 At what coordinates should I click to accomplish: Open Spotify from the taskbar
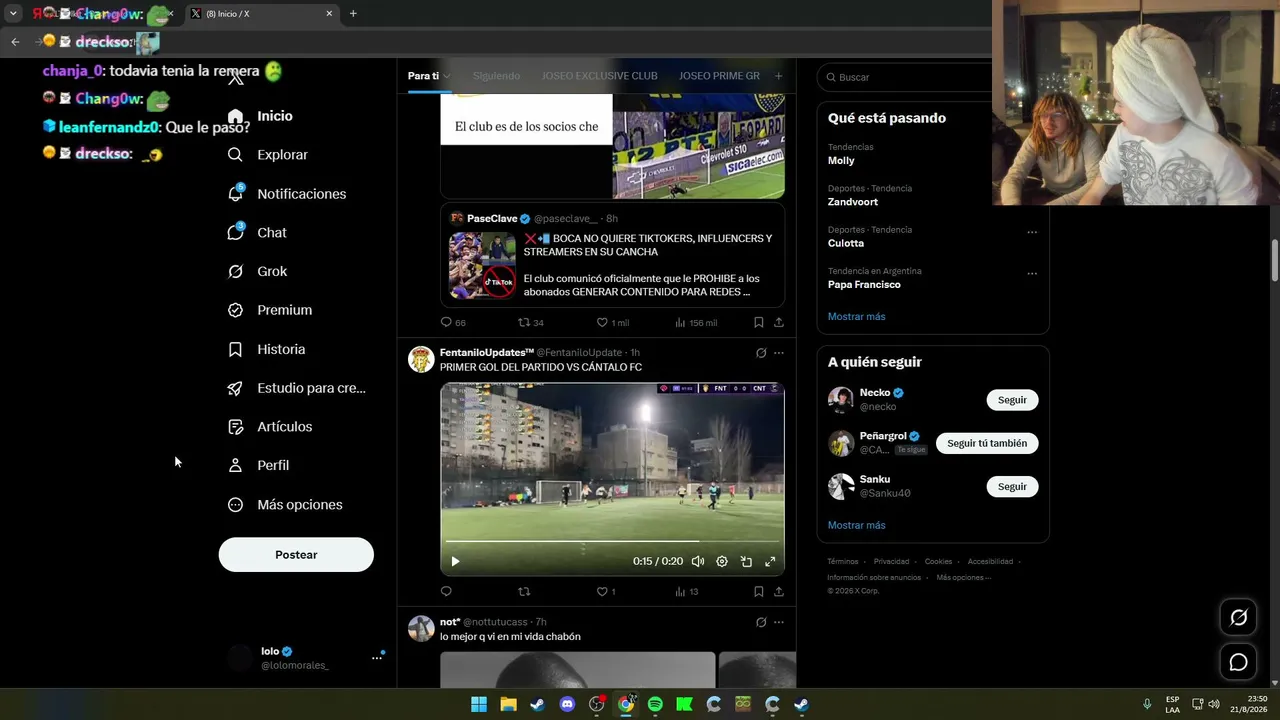[655, 704]
